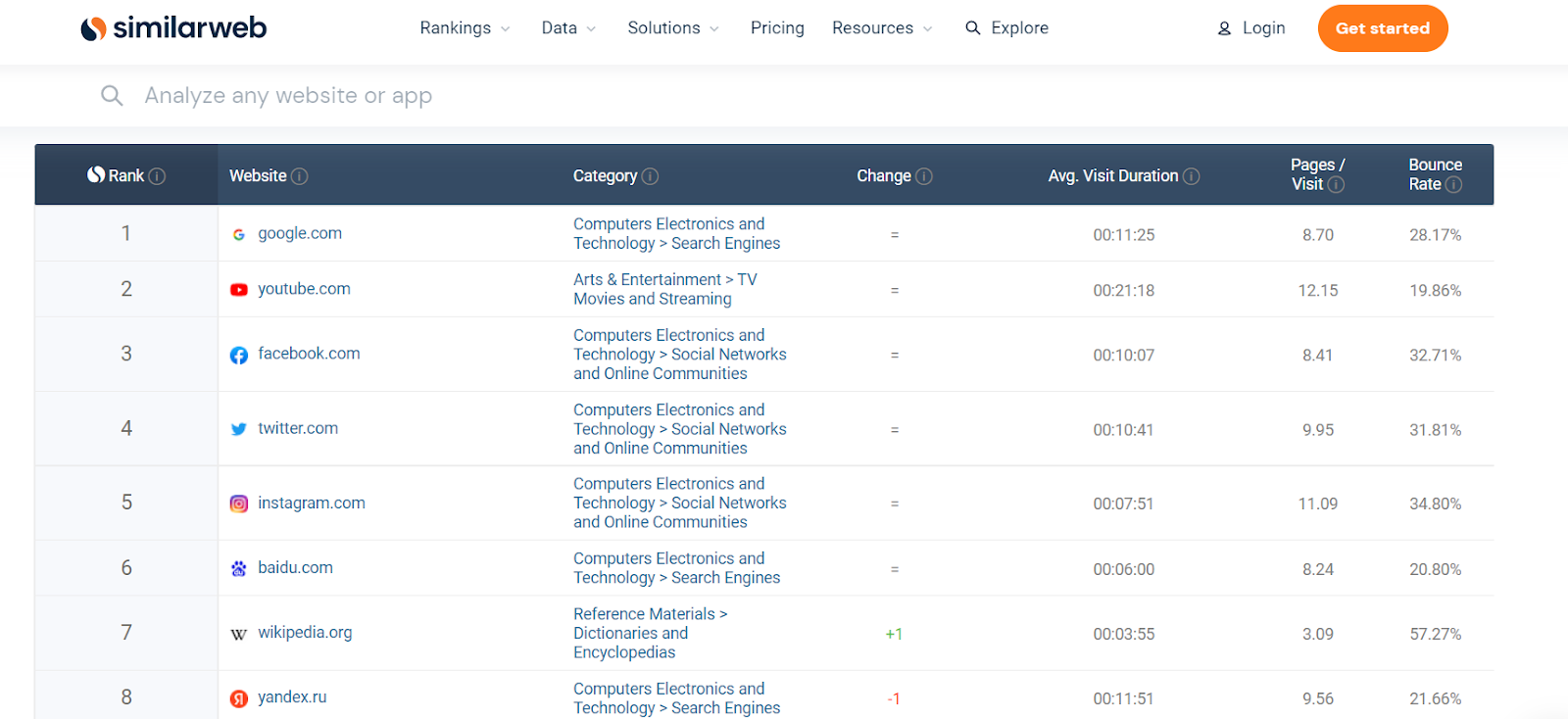
Task: Expand the Solutions dropdown chevron
Action: pos(714,29)
